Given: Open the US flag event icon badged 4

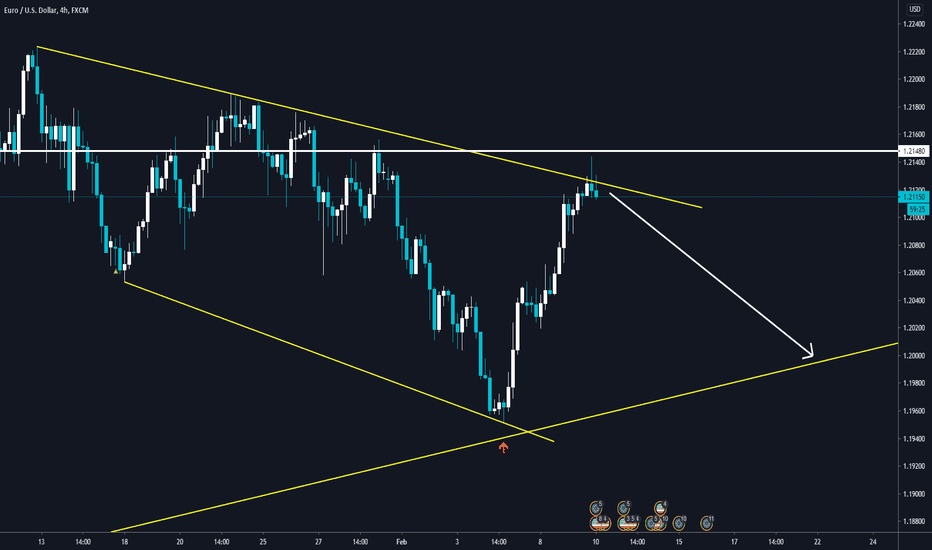Looking at the screenshot, I should 660,508.
